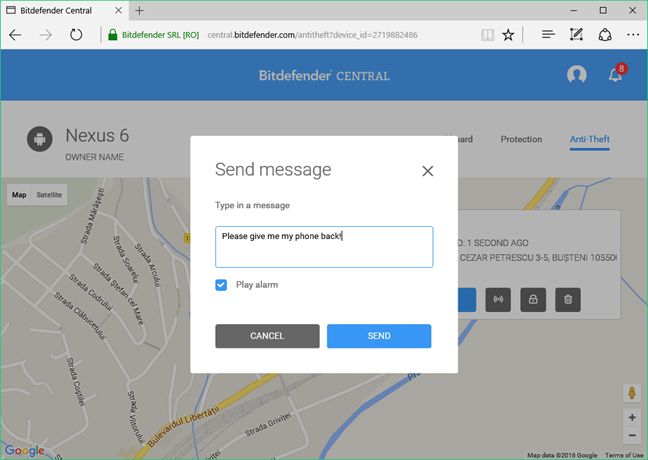Click inside the message text box
Viewport: 648px width, 460px height.
click(x=324, y=247)
